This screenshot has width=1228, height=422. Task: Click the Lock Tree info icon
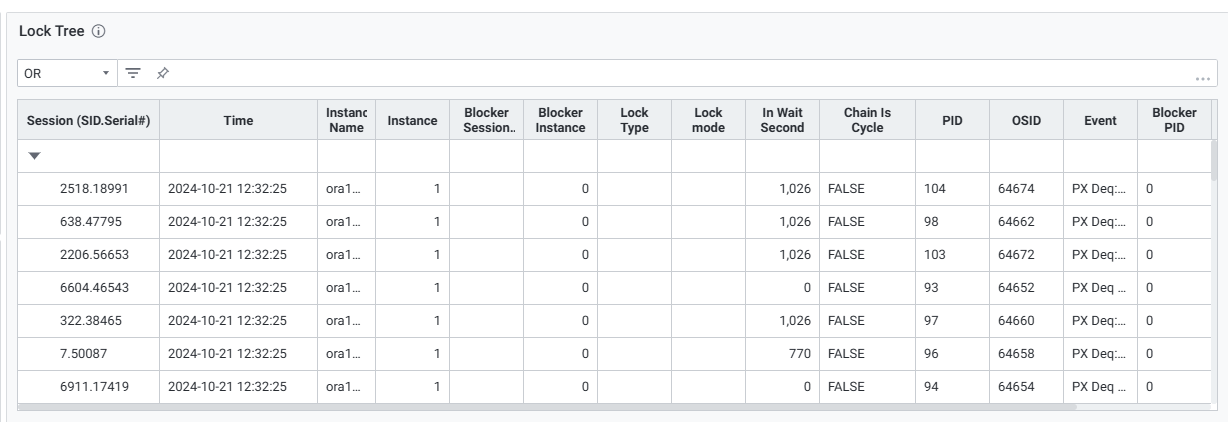click(98, 32)
